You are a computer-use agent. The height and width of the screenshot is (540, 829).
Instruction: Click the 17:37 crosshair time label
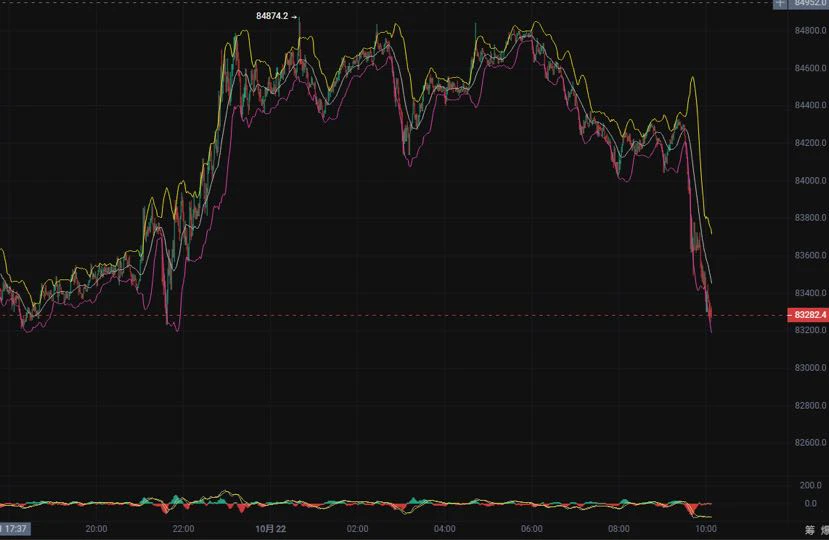click(x=15, y=528)
